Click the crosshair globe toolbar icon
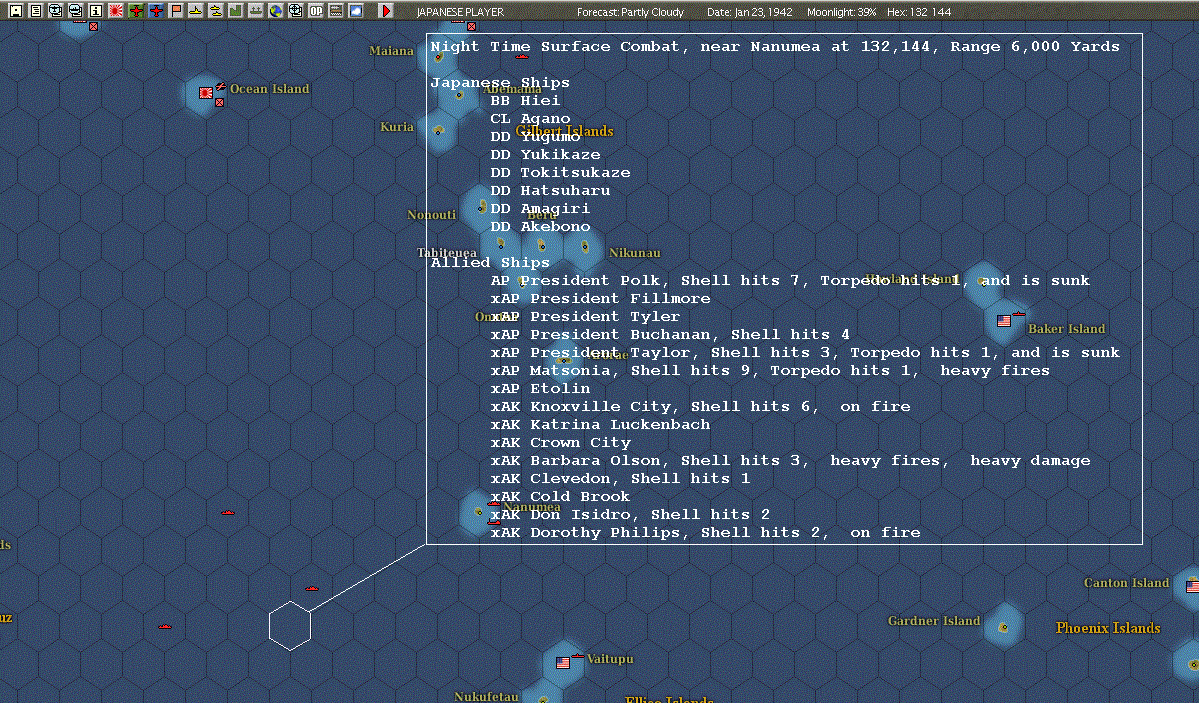This screenshot has width=1199, height=703. click(x=296, y=11)
